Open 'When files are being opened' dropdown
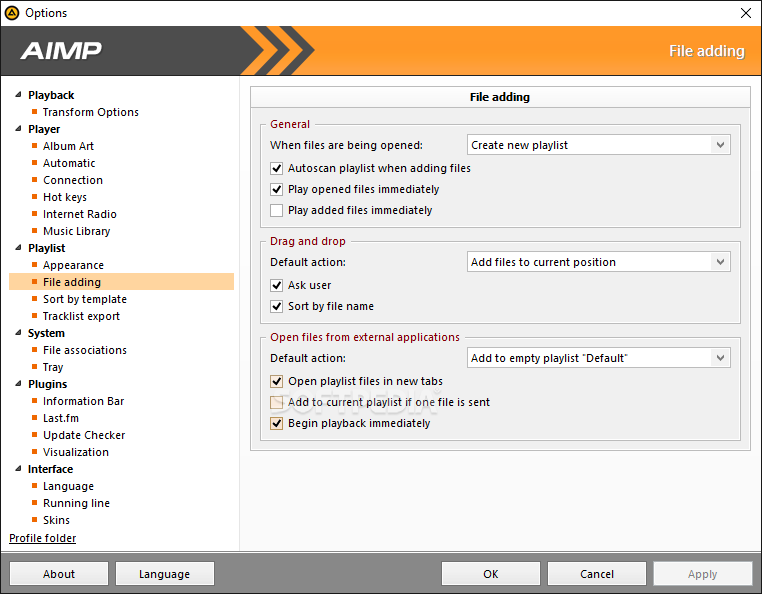 pyautogui.click(x=599, y=145)
